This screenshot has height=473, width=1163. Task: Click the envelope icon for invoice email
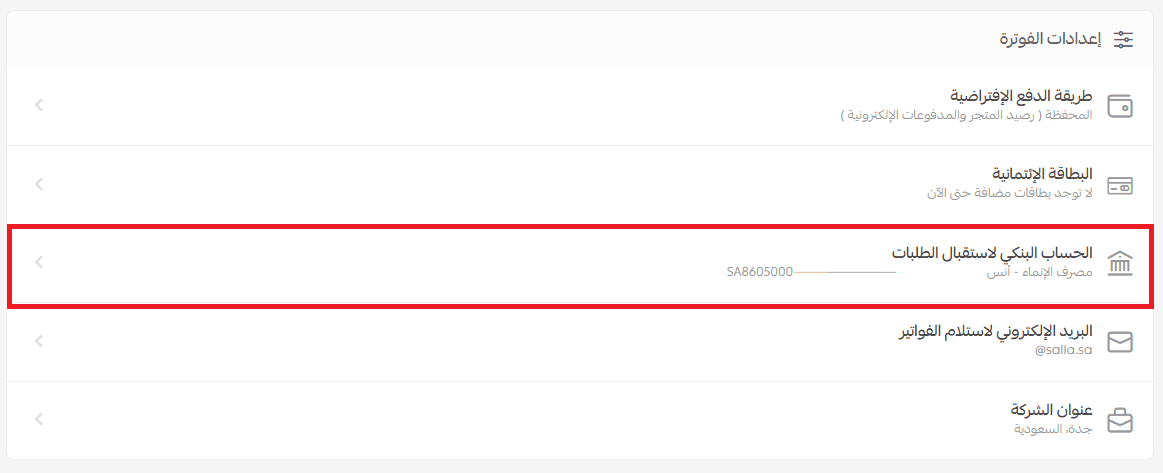coord(1120,343)
